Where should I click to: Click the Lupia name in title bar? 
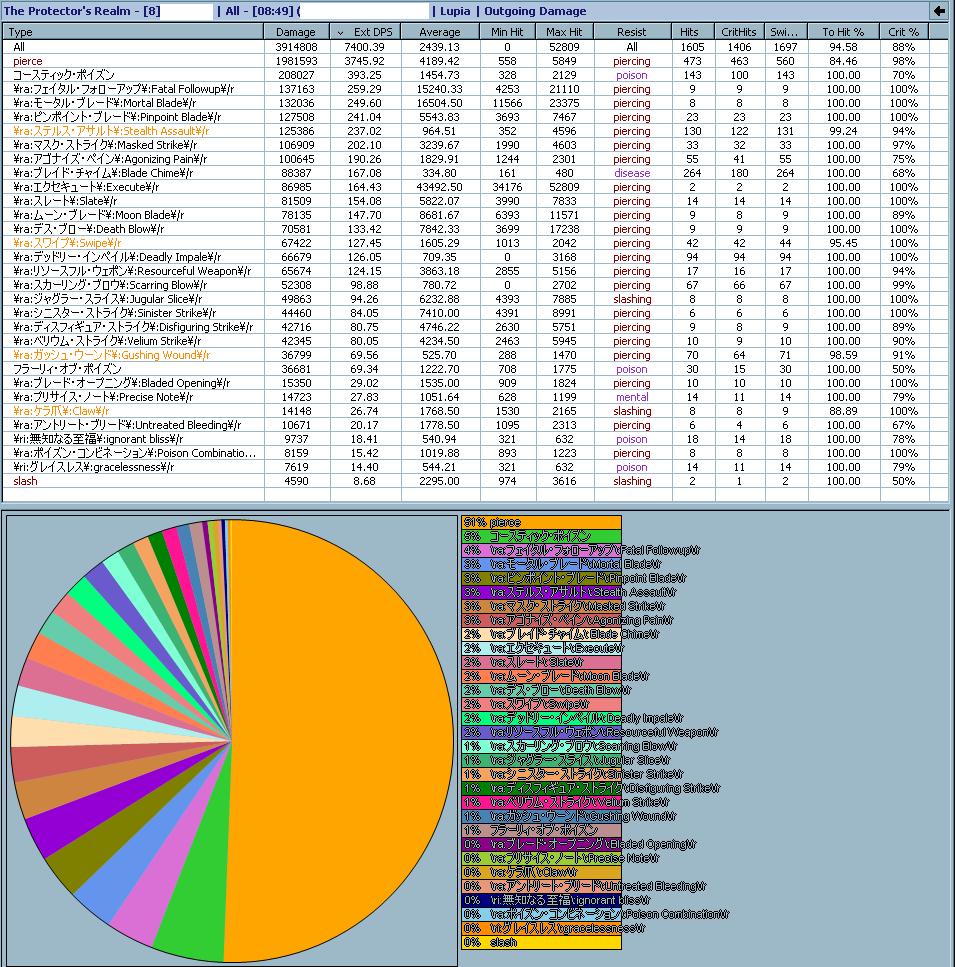point(455,11)
